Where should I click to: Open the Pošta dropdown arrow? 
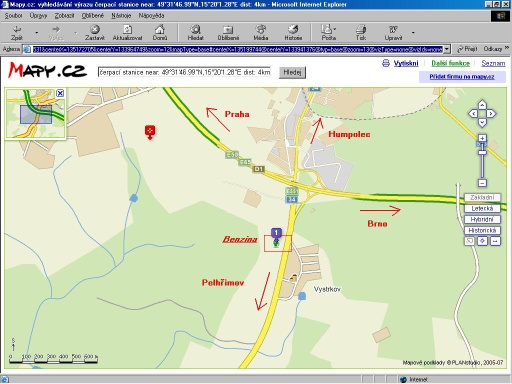335,29
